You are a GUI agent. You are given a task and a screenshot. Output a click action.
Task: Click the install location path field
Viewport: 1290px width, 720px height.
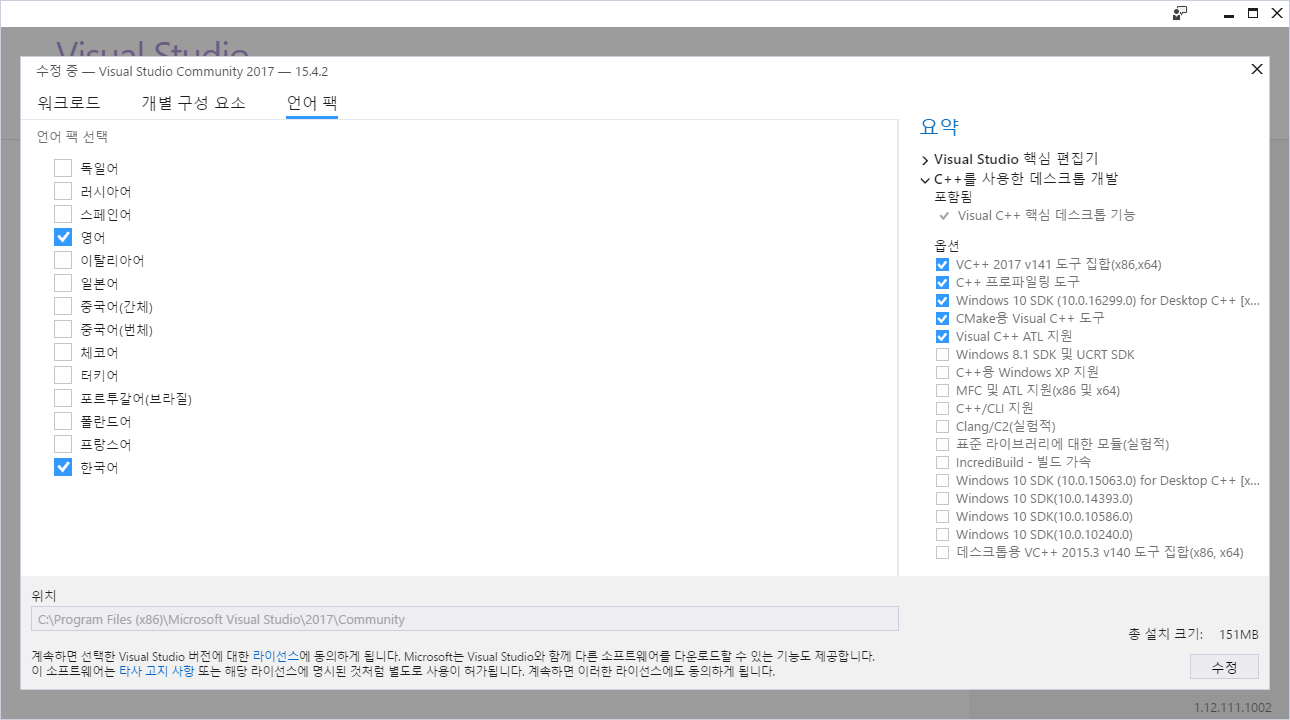click(x=465, y=619)
